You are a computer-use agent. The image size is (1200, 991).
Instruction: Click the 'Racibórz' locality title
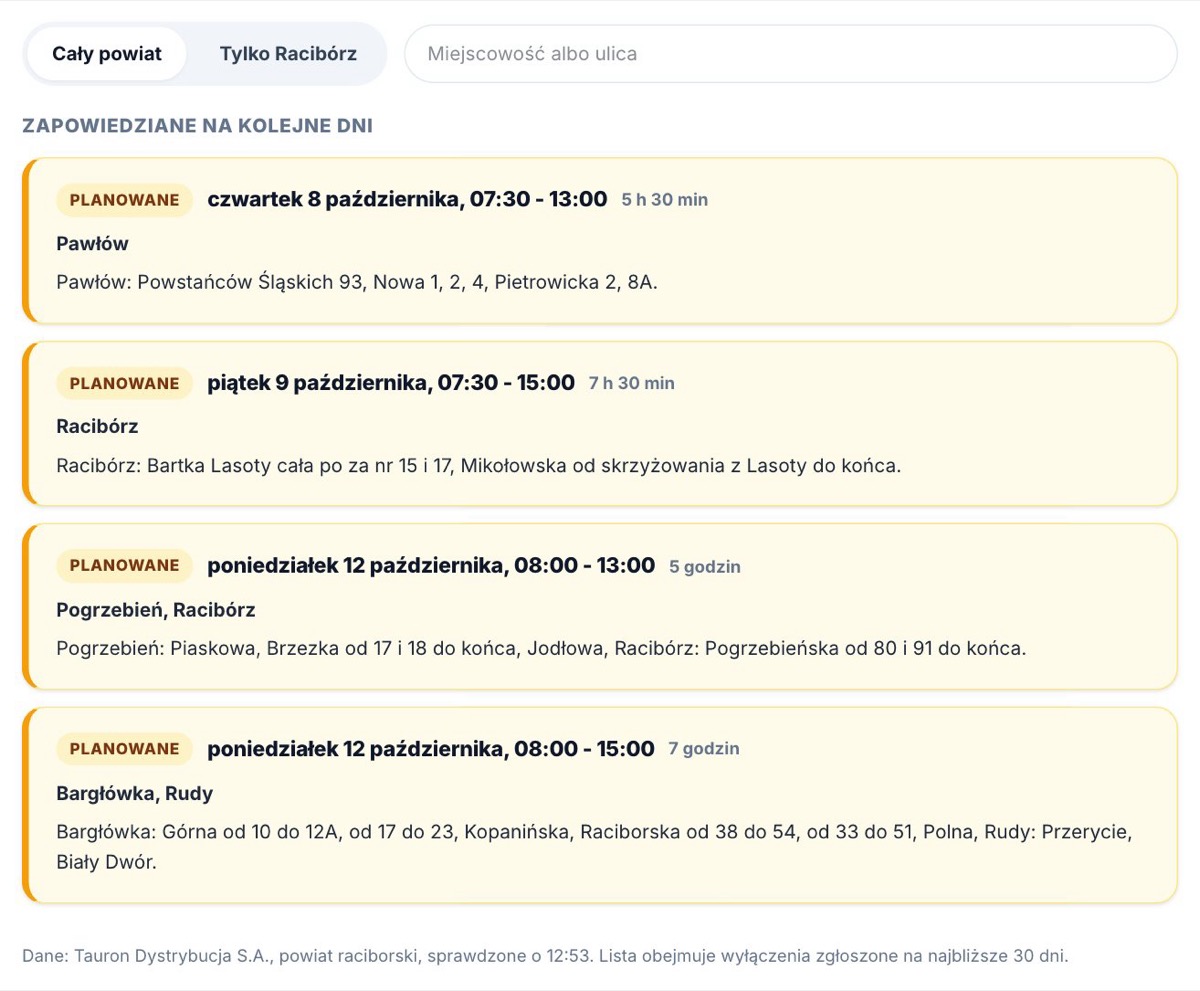tap(98, 427)
